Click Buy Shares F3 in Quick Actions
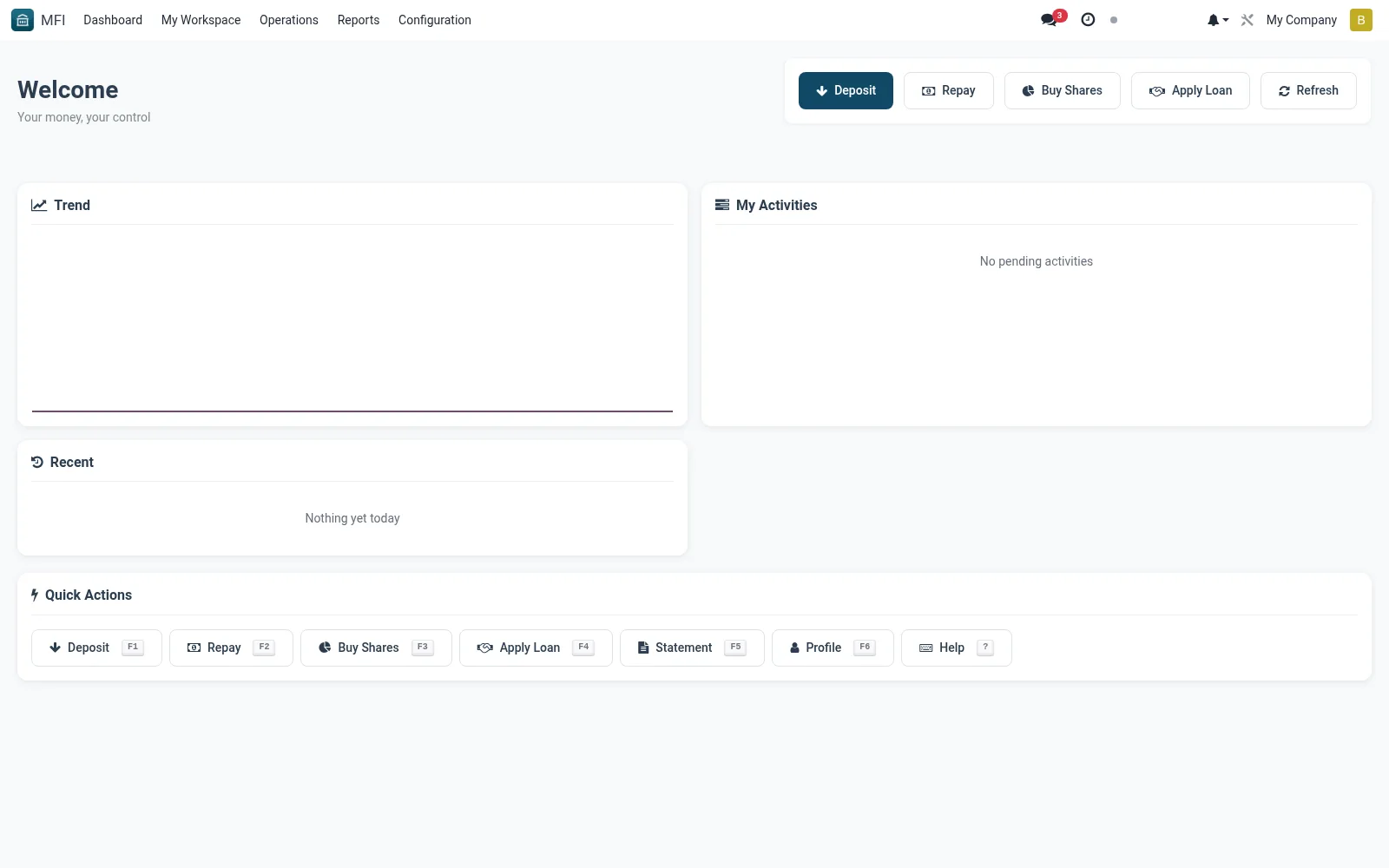Screen dimensions: 1389x868 (376, 648)
